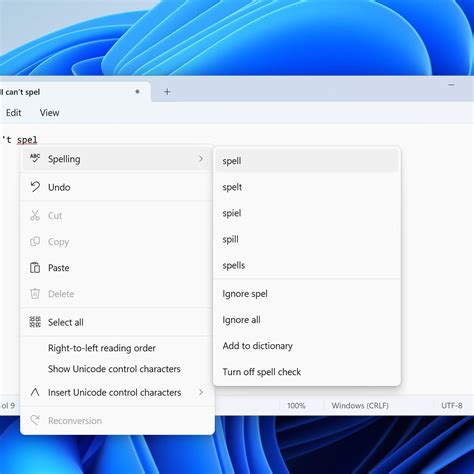Select Show Unicode control characters
474x474 pixels.
point(117,369)
